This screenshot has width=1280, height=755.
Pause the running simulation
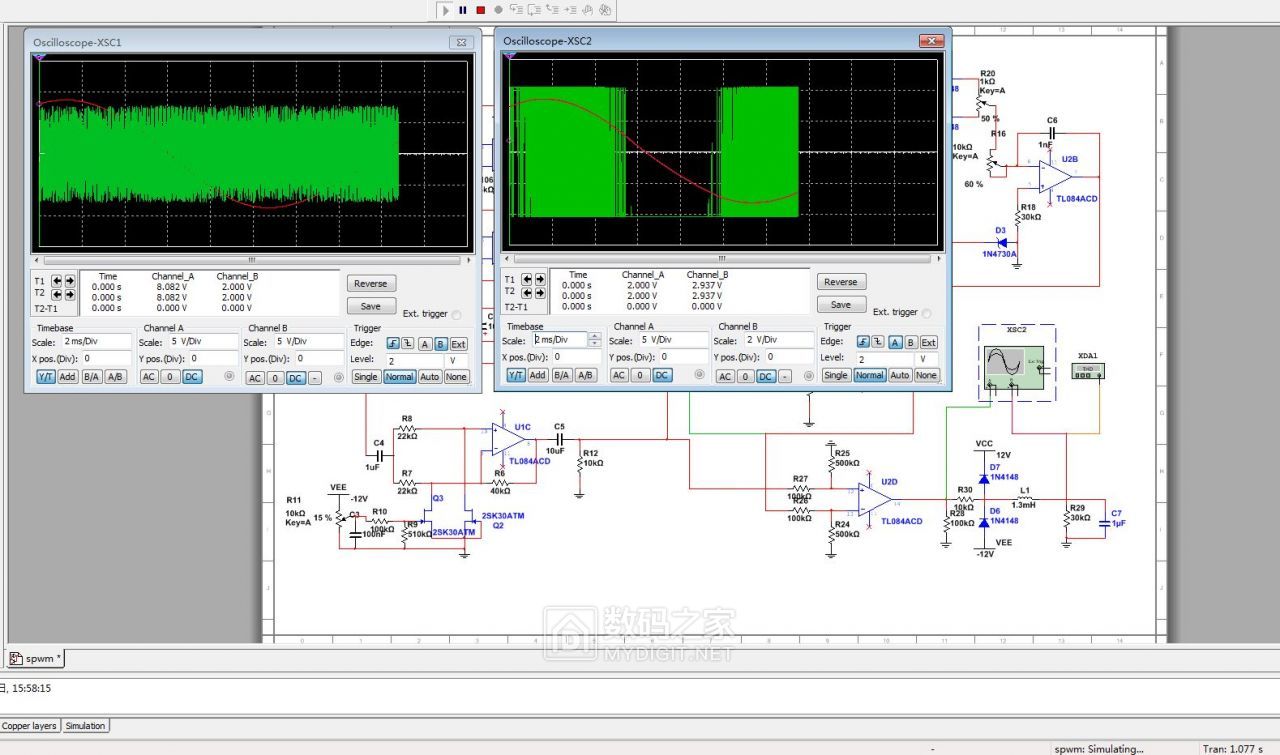click(463, 10)
